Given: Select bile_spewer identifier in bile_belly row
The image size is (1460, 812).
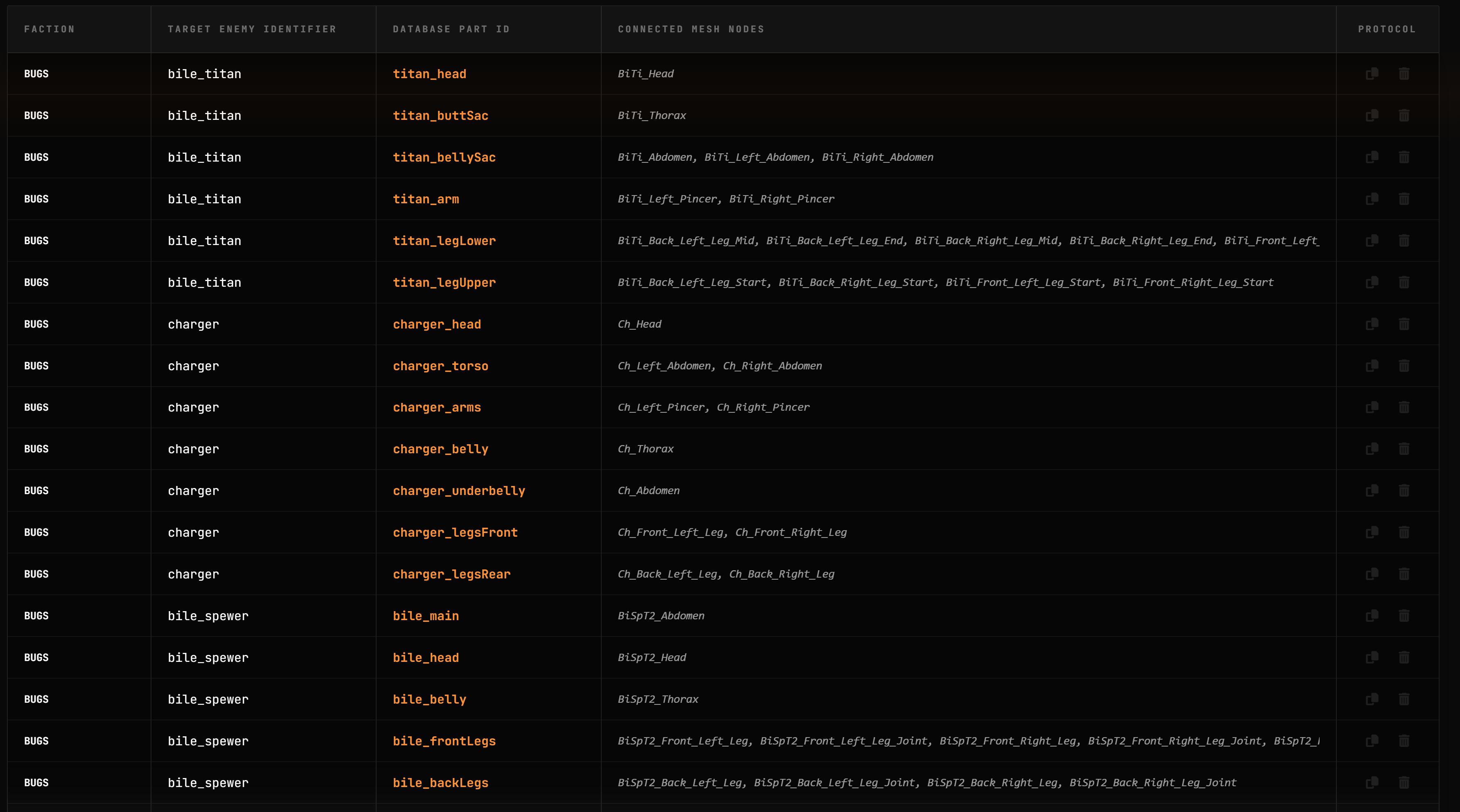Looking at the screenshot, I should [208, 700].
